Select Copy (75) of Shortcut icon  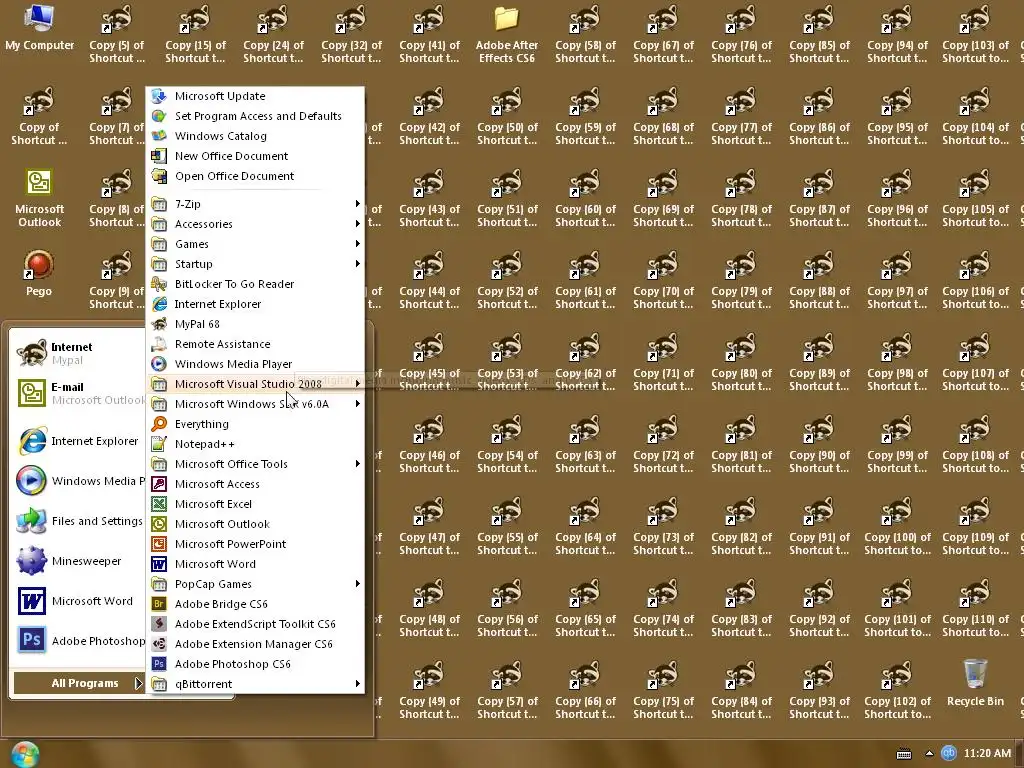pos(663,691)
